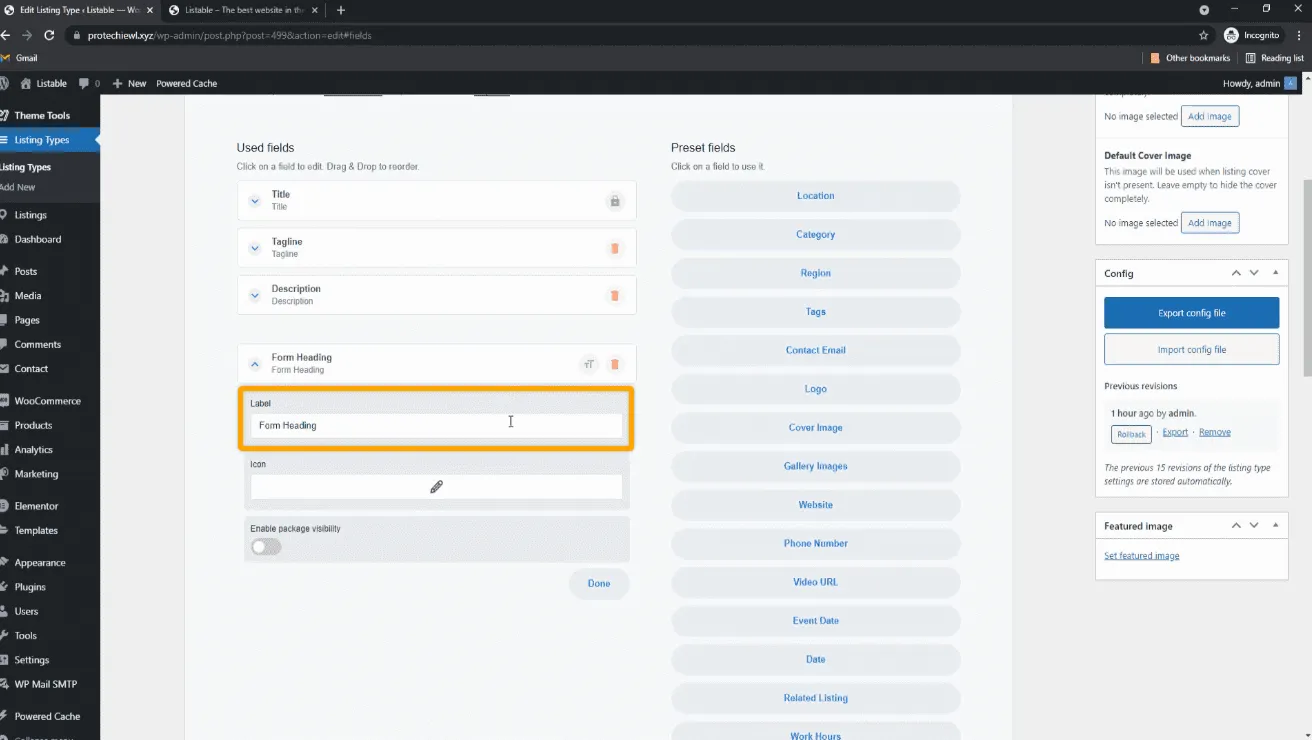Expand the Title field chevron

255,201
